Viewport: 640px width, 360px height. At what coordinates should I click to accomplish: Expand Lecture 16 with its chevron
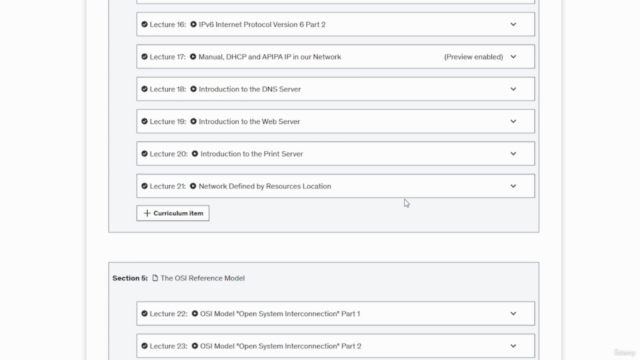click(x=513, y=24)
